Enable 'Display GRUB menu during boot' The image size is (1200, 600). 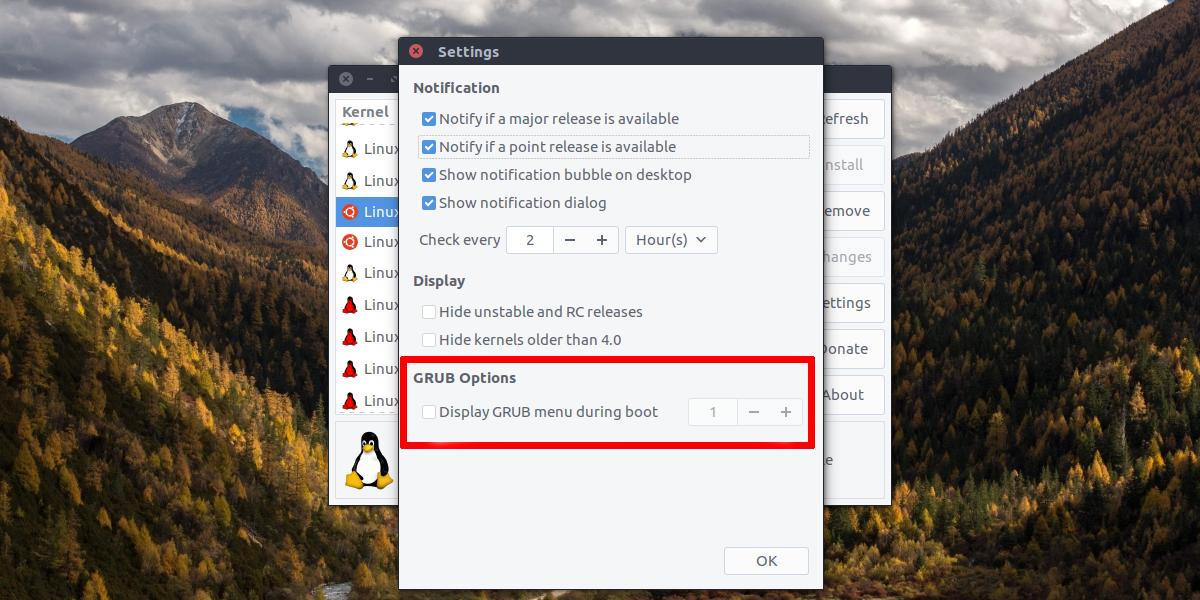tap(429, 412)
